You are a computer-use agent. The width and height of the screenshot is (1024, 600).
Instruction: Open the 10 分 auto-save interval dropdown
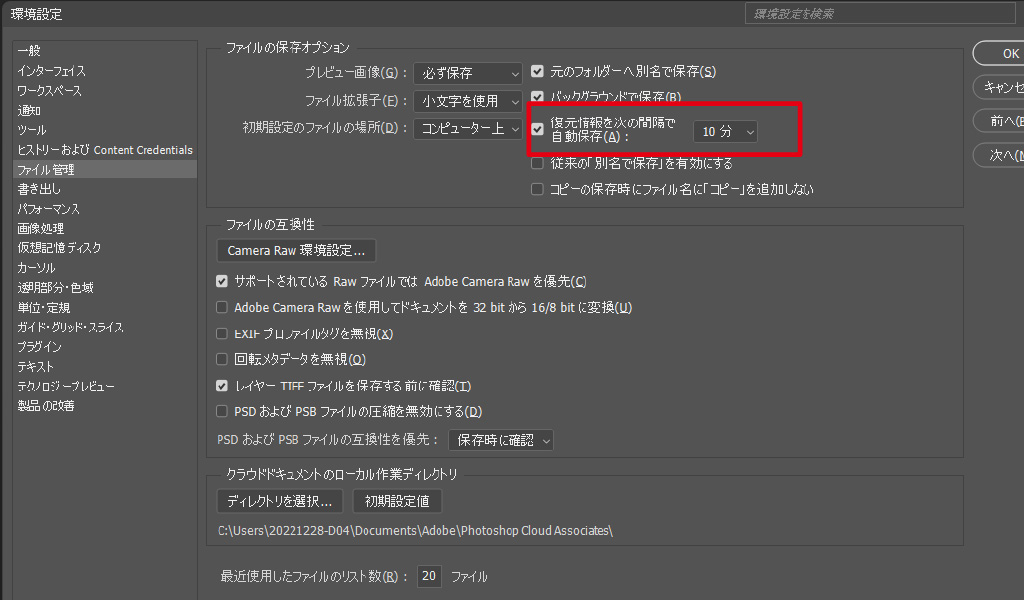pyautogui.click(x=725, y=131)
